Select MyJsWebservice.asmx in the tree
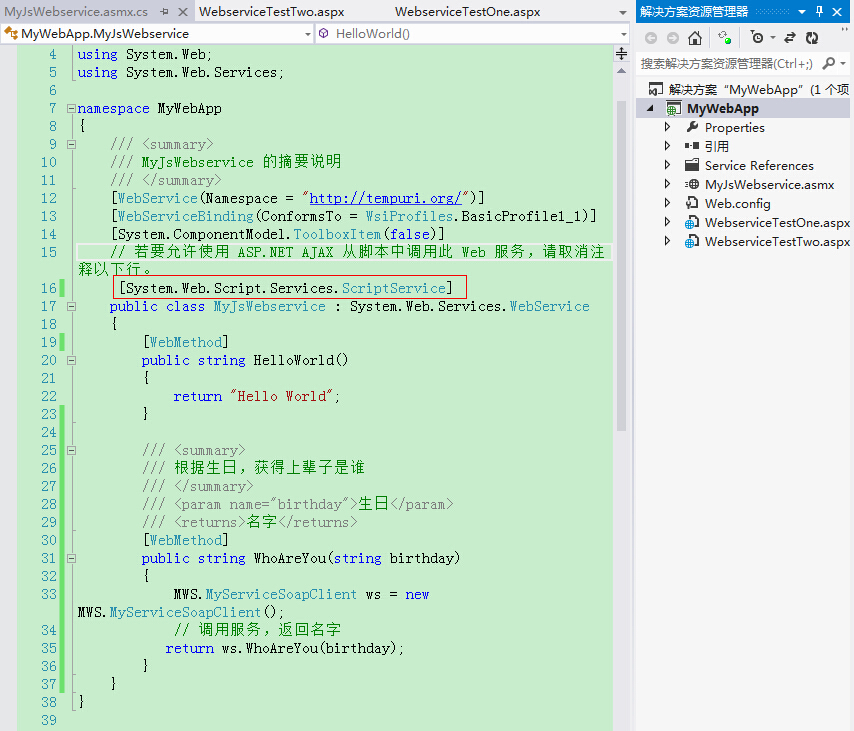This screenshot has height=731, width=854. point(770,185)
